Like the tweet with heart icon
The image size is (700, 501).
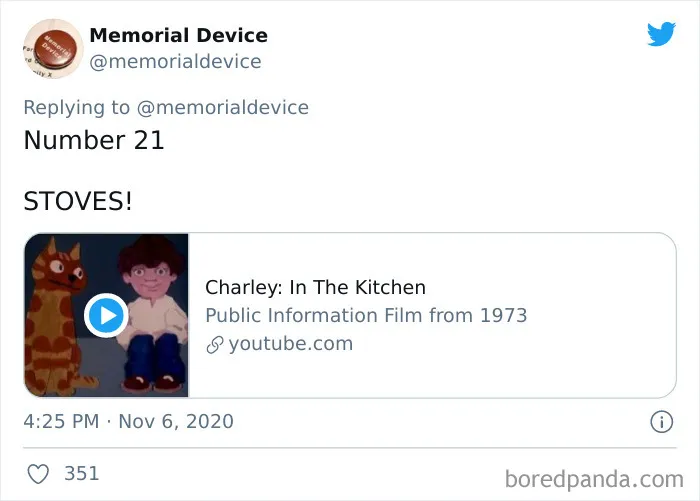(x=38, y=474)
